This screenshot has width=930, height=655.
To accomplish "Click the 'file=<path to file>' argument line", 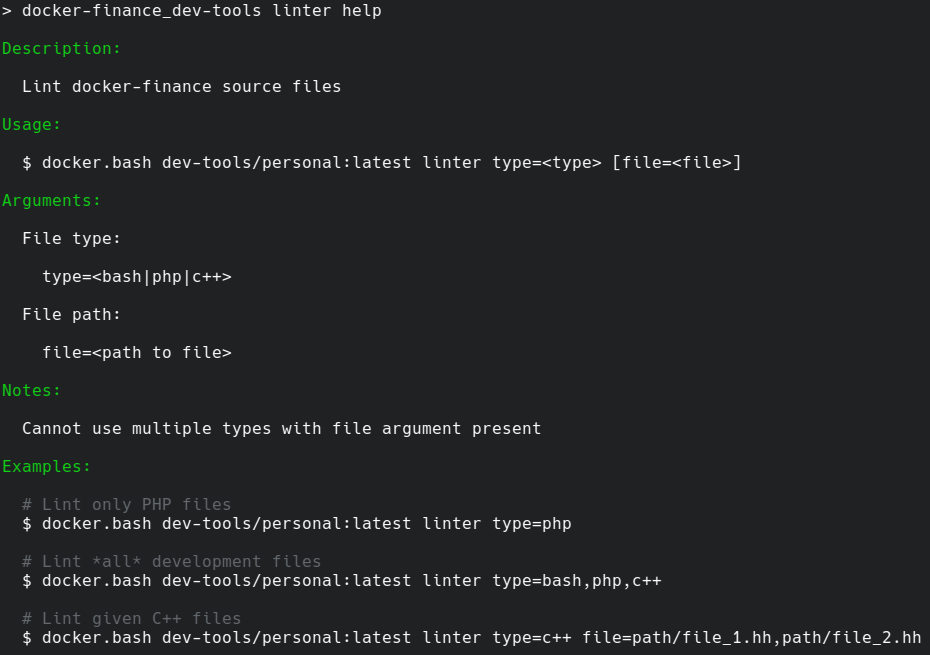I will click(x=136, y=352).
